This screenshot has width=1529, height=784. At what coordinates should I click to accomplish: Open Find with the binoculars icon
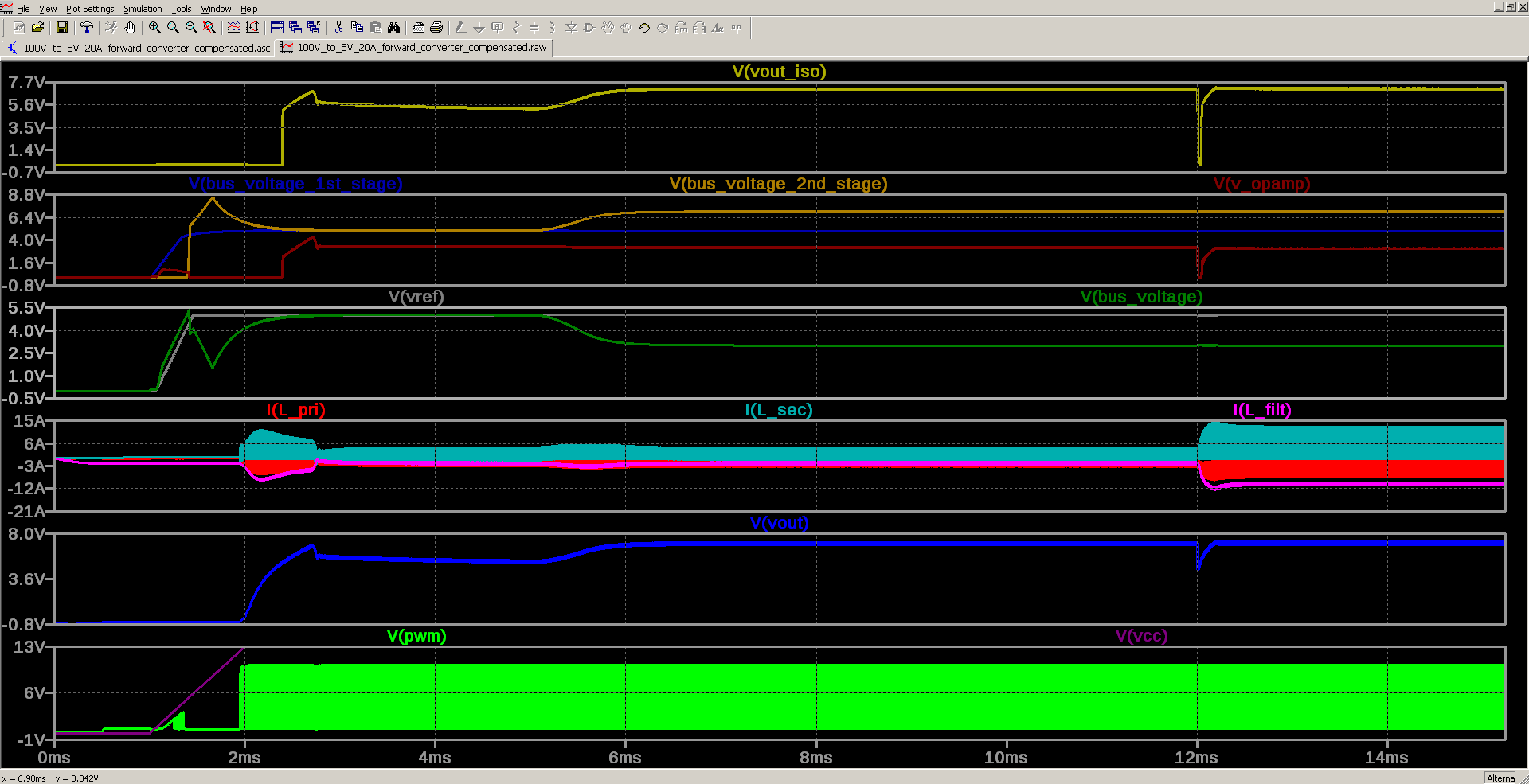(393, 28)
